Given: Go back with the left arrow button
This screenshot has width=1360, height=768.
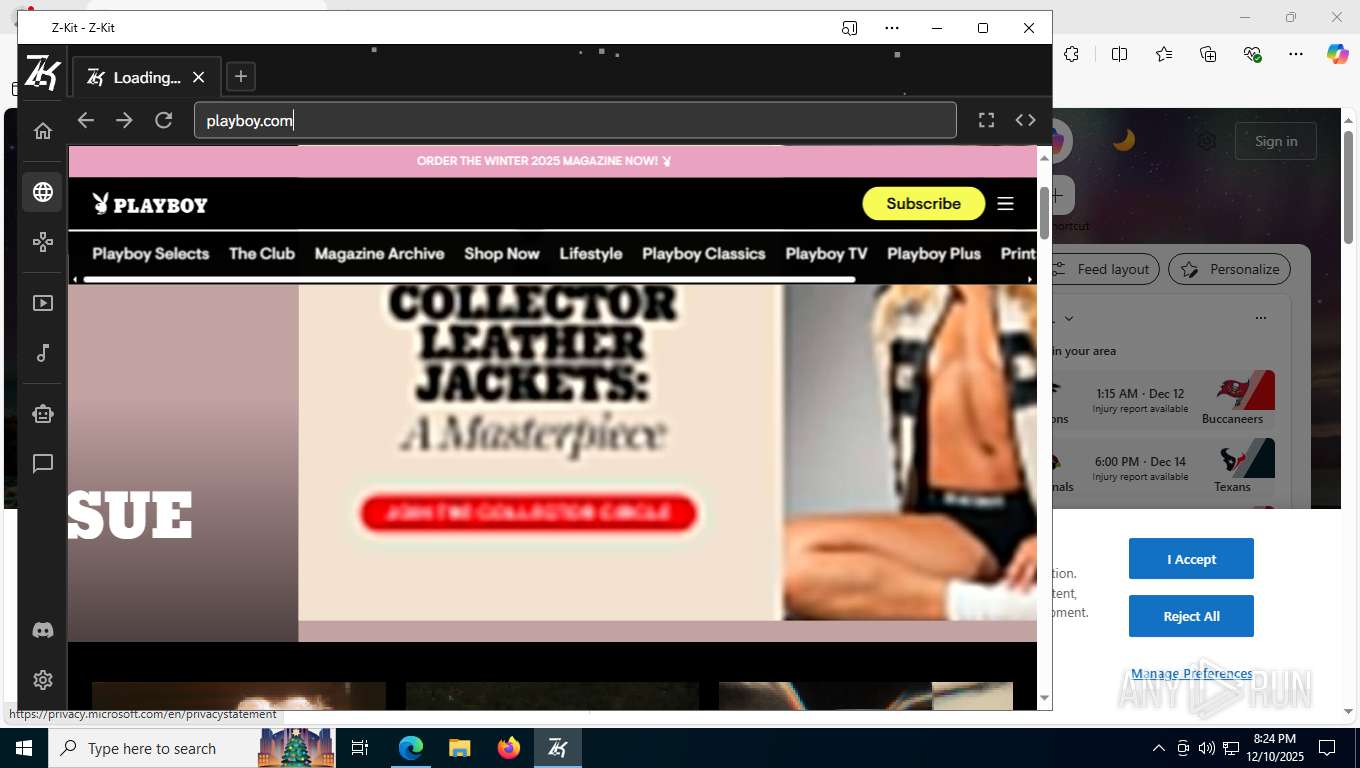Looking at the screenshot, I should [86, 120].
